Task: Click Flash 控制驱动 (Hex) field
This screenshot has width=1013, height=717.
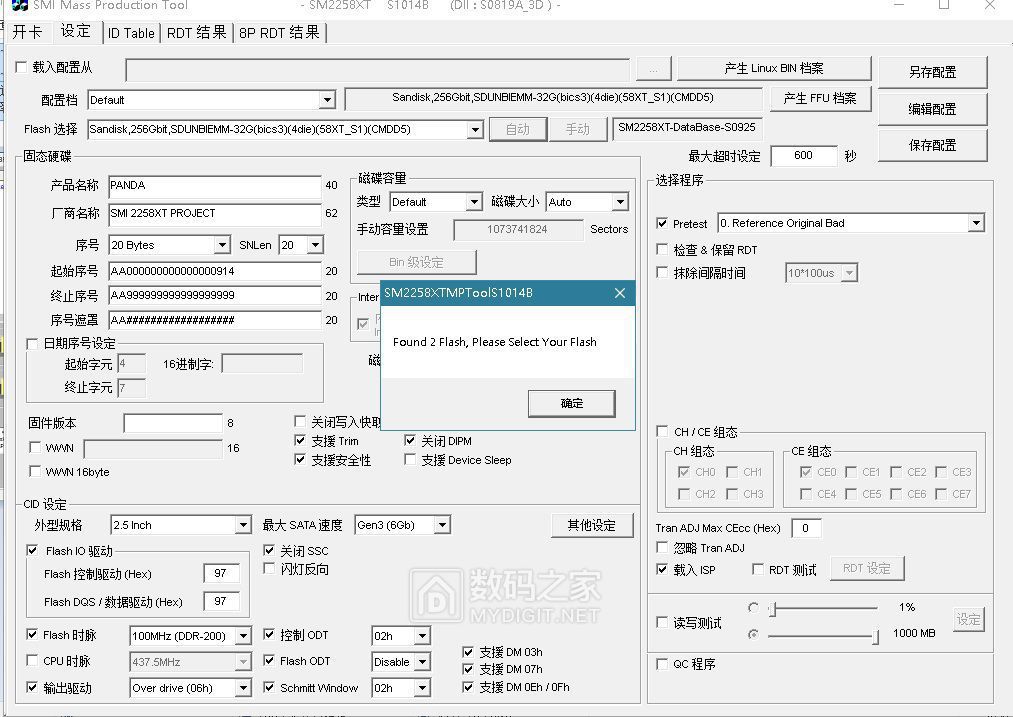Action: tap(222, 574)
